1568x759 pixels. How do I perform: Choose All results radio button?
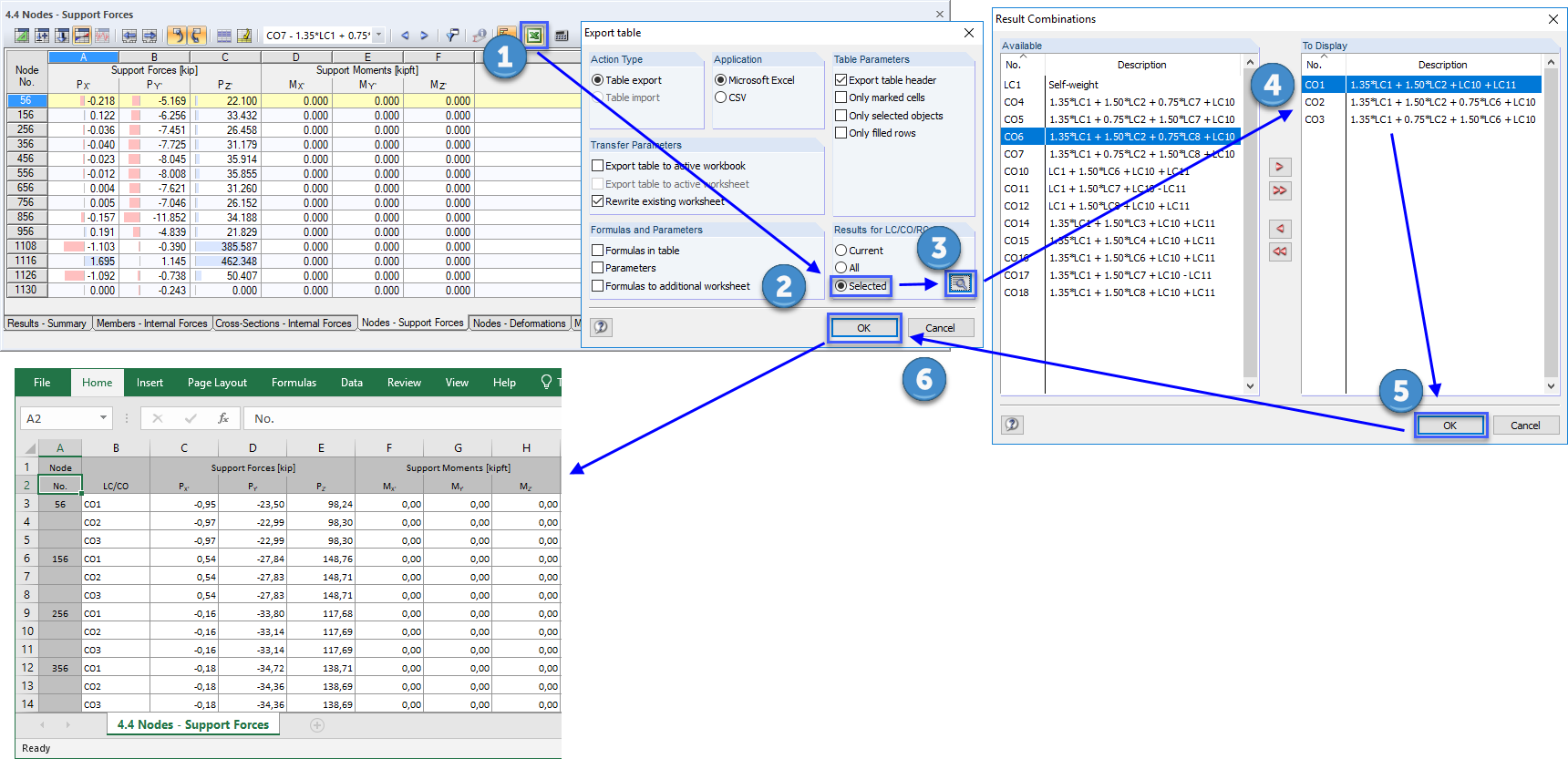click(x=841, y=268)
